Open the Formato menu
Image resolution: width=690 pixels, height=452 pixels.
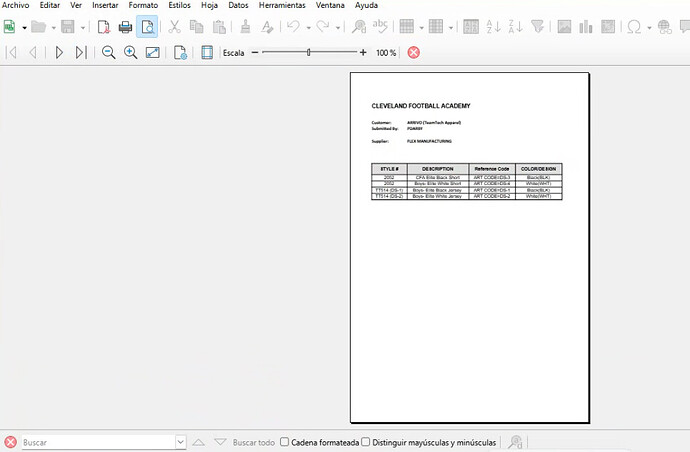pyautogui.click(x=143, y=5)
